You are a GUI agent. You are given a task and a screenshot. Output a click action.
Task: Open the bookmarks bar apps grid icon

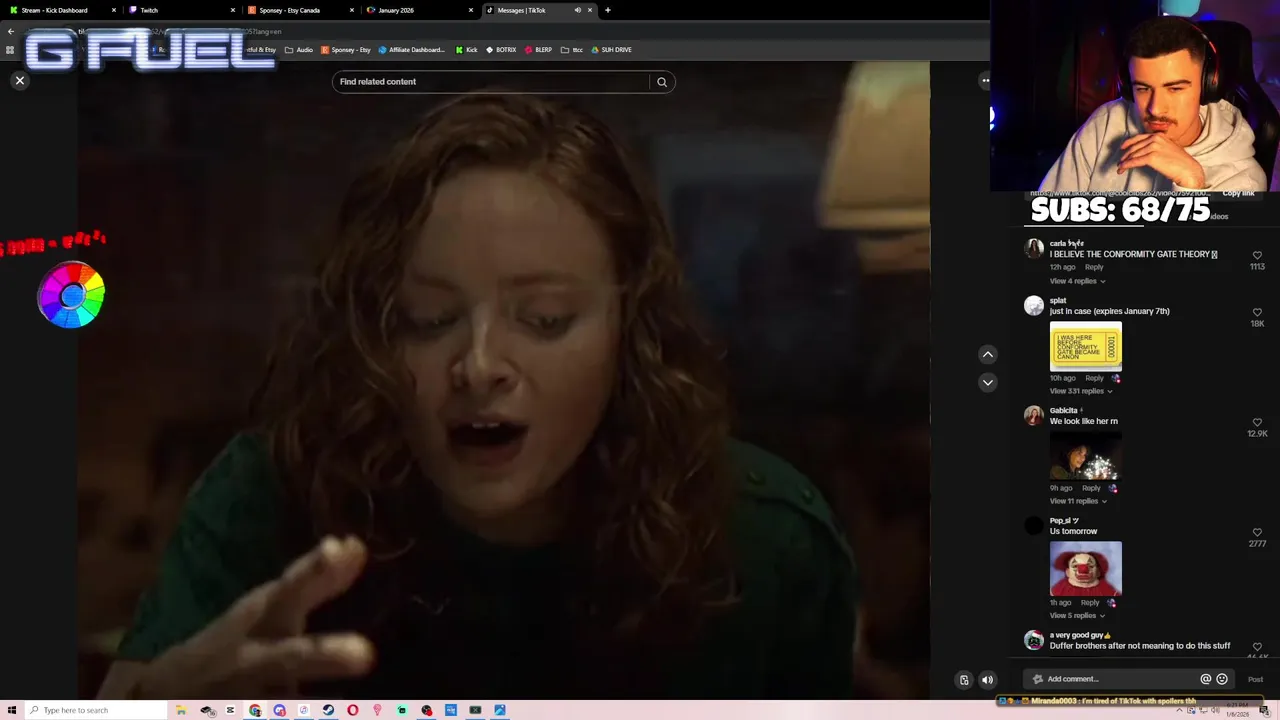10,50
